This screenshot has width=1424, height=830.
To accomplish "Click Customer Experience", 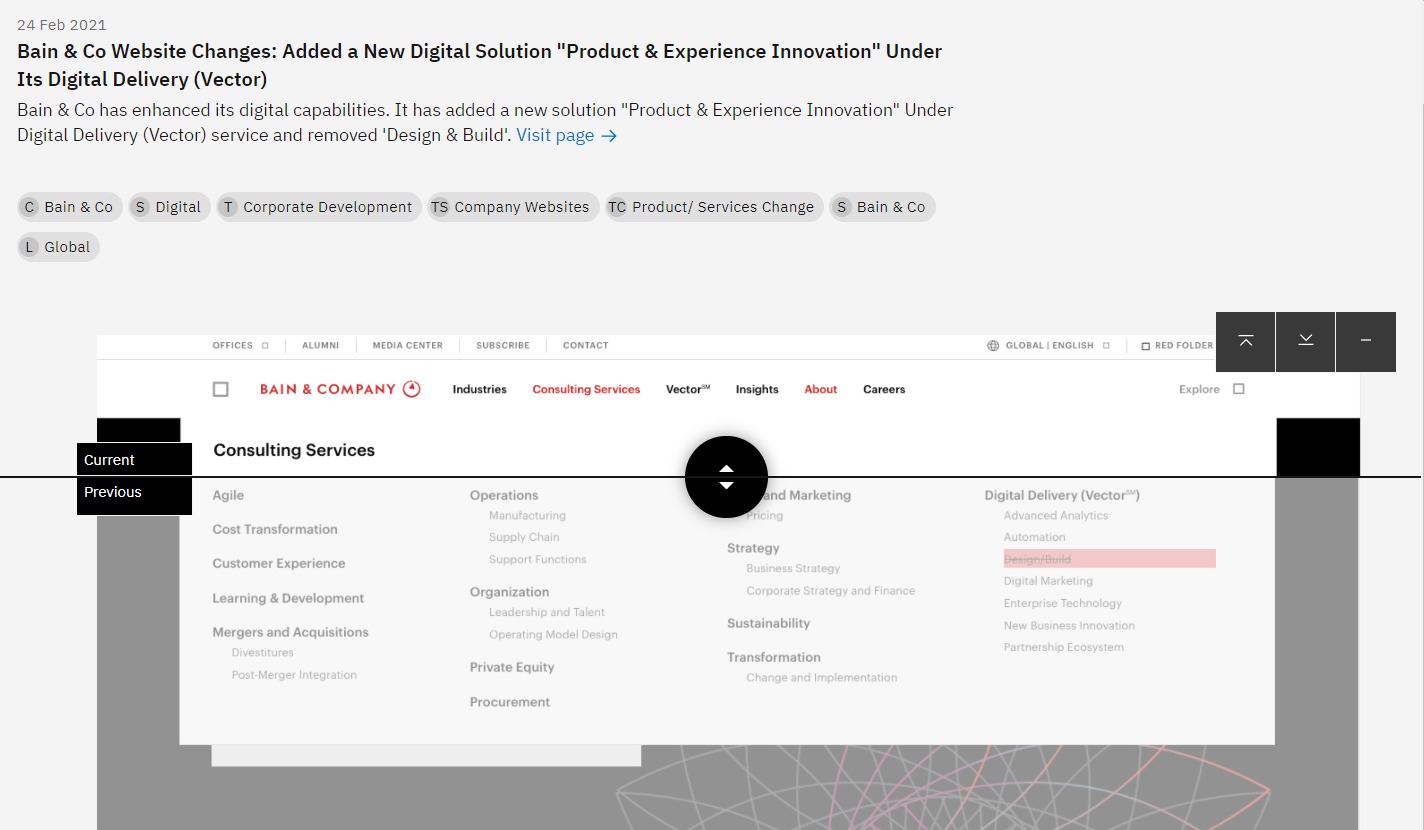I will 279,563.
